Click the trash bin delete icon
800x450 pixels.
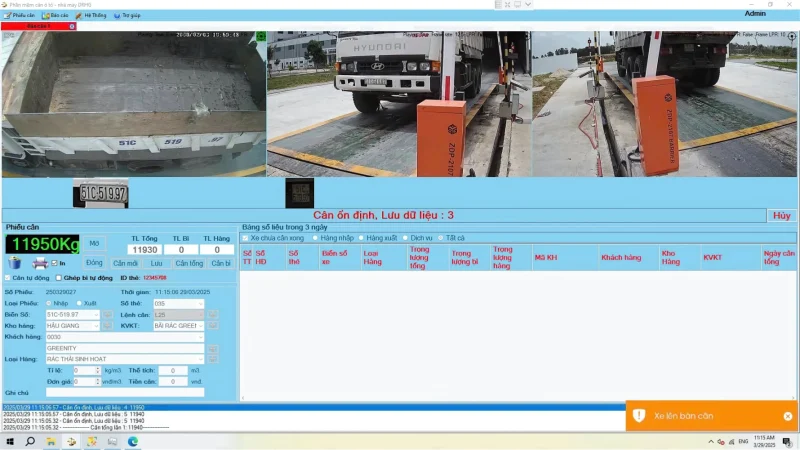pyautogui.click(x=14, y=263)
